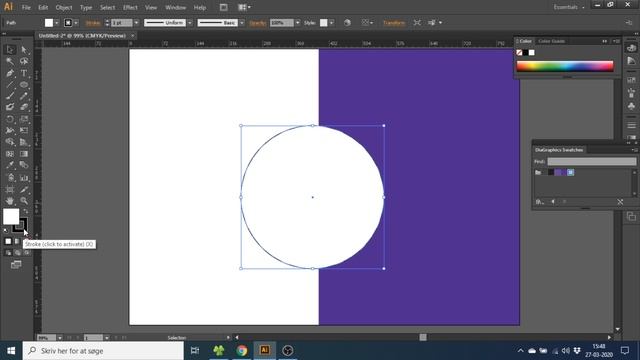Select the Zoom tool

click(x=24, y=201)
